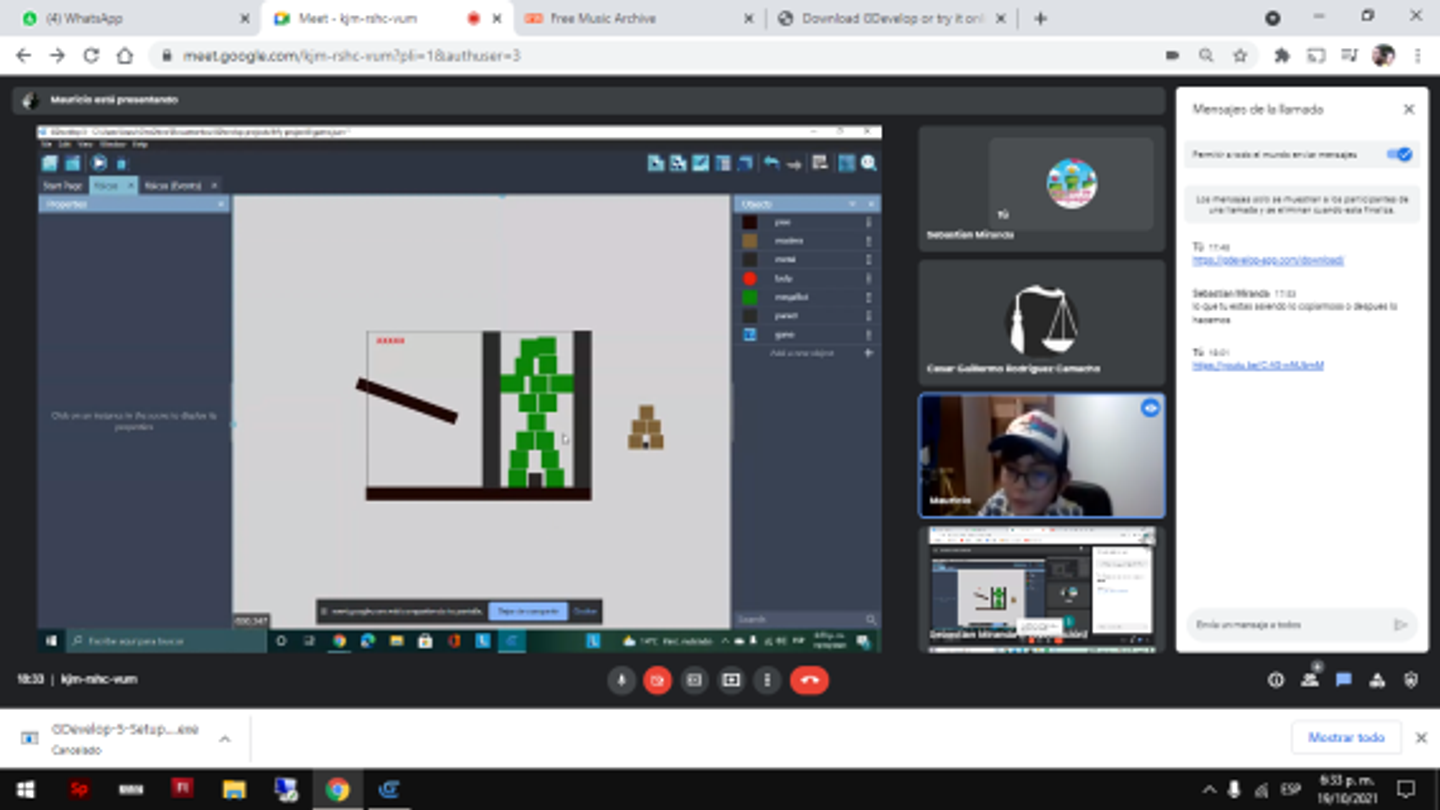The image size is (1440, 810).
Task: Click 'Mostrar todo' downloads button
Action: (x=1346, y=737)
